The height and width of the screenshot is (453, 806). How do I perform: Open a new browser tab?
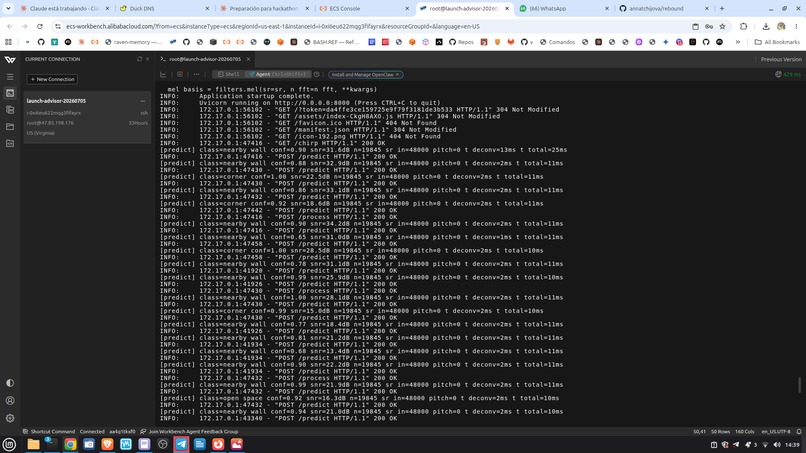point(722,9)
